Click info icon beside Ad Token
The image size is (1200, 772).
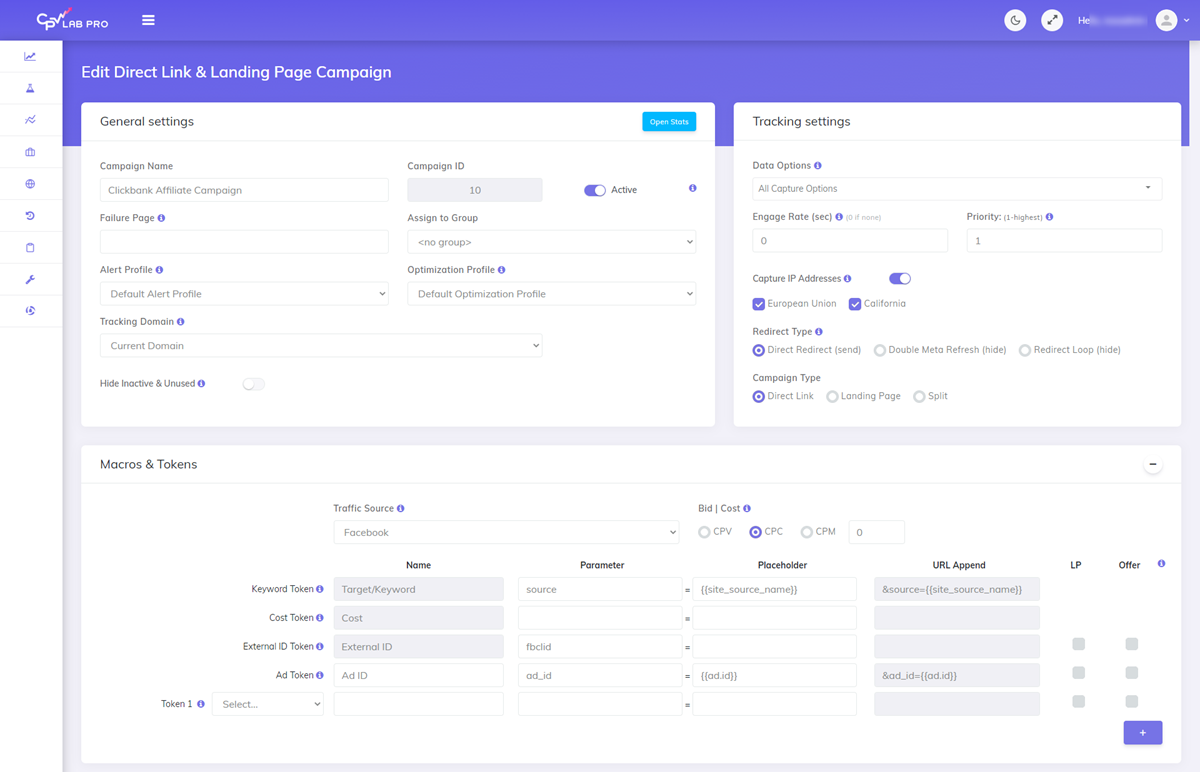[319, 676]
